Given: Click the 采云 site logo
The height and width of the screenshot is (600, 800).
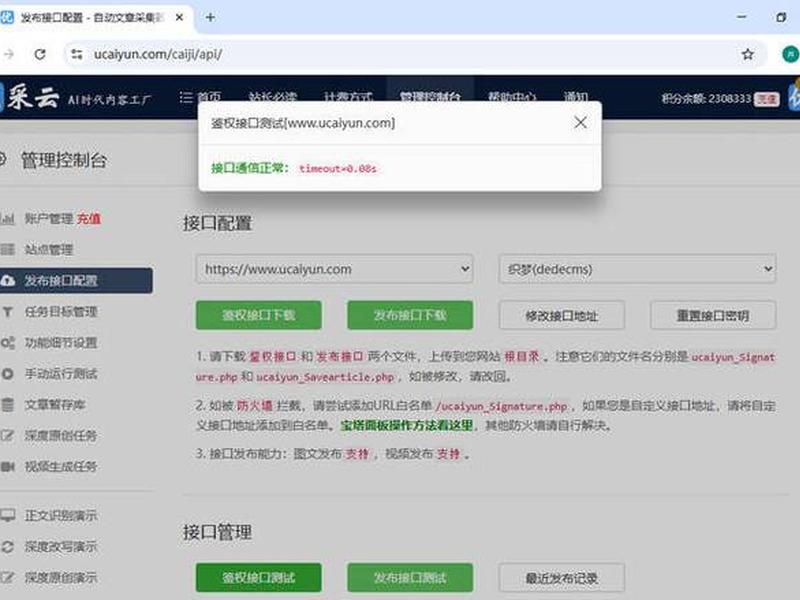Looking at the screenshot, I should point(33,96).
